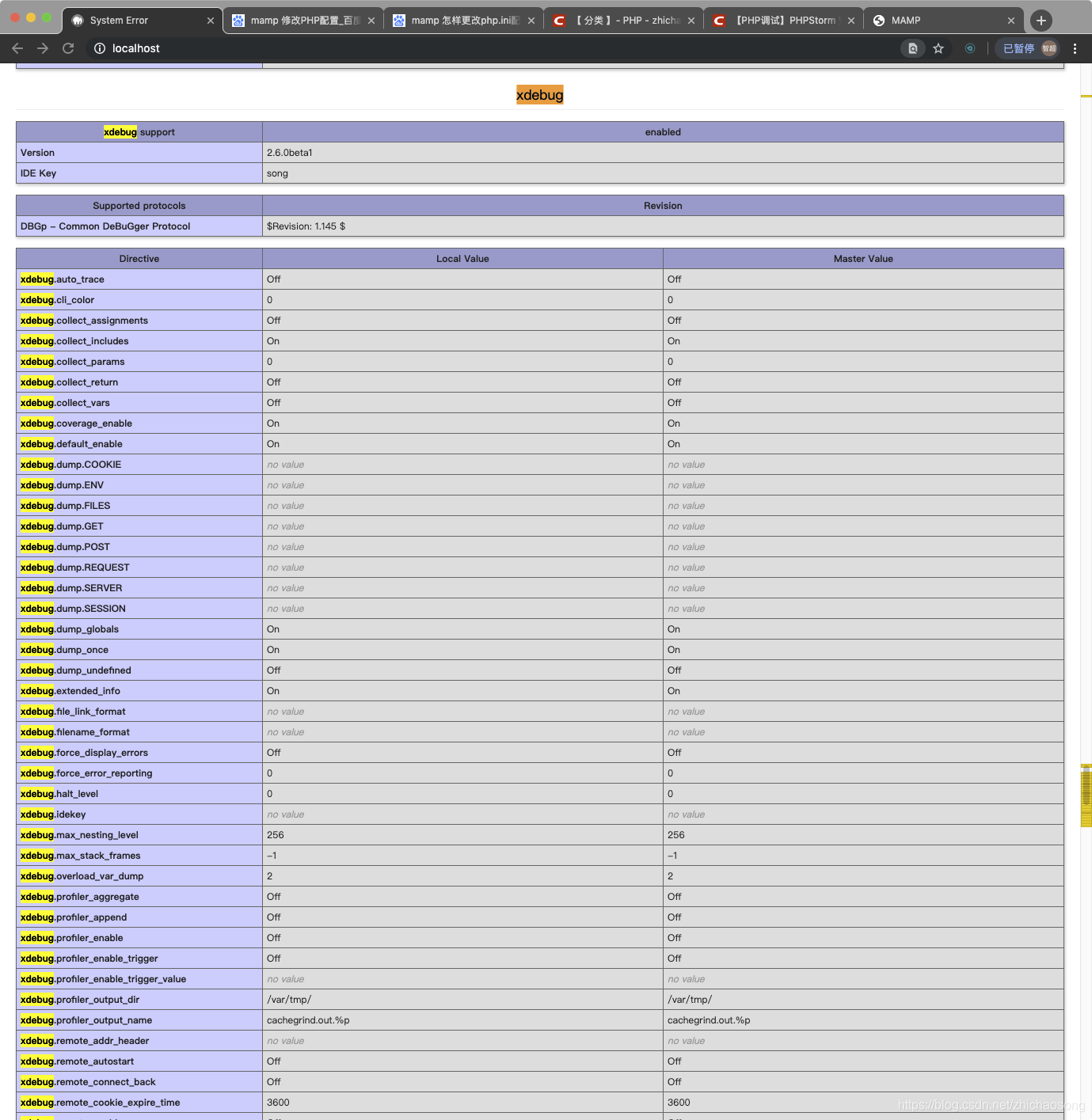Go back to the previous page

[x=17, y=48]
